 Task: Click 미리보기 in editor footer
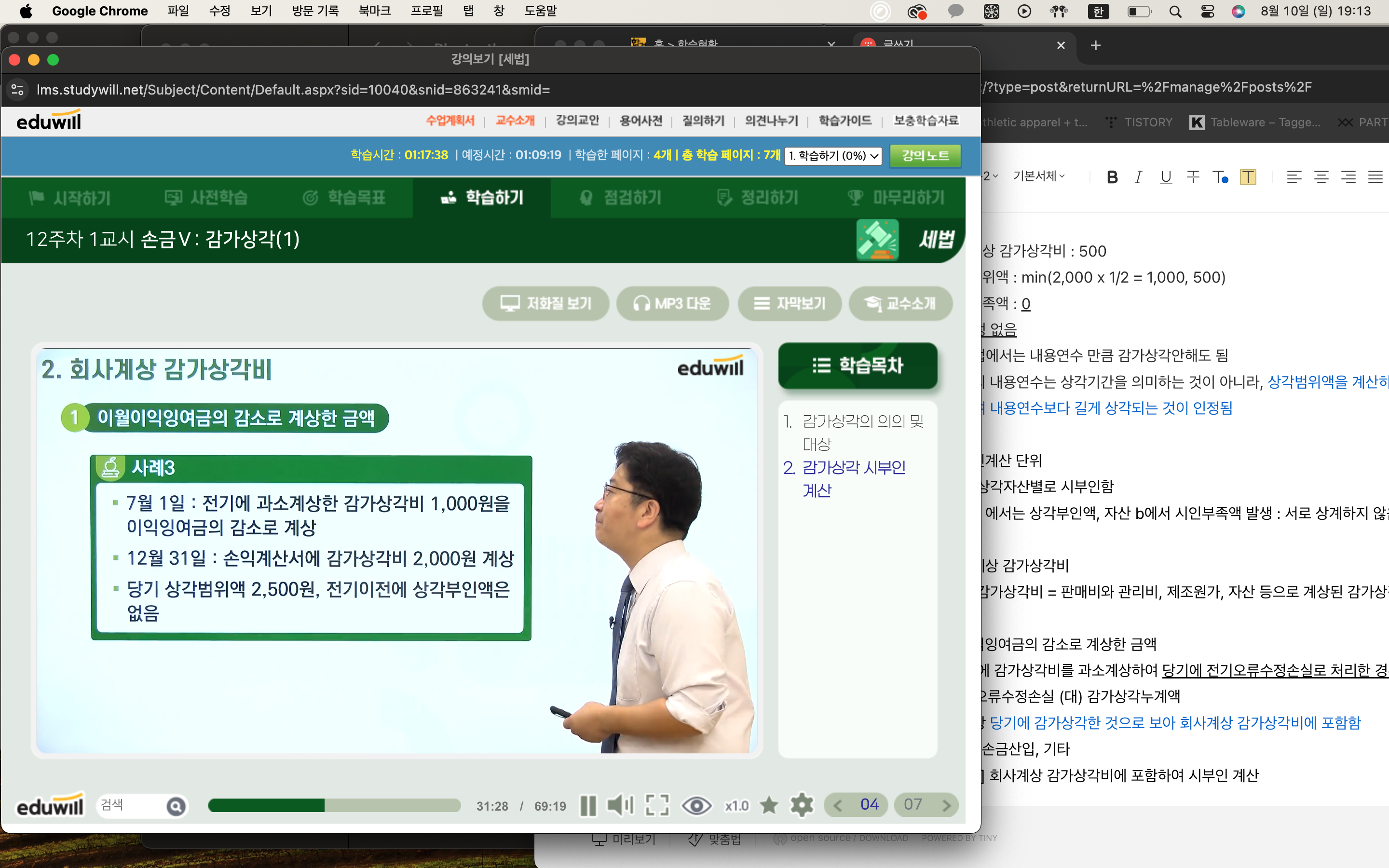point(624,839)
